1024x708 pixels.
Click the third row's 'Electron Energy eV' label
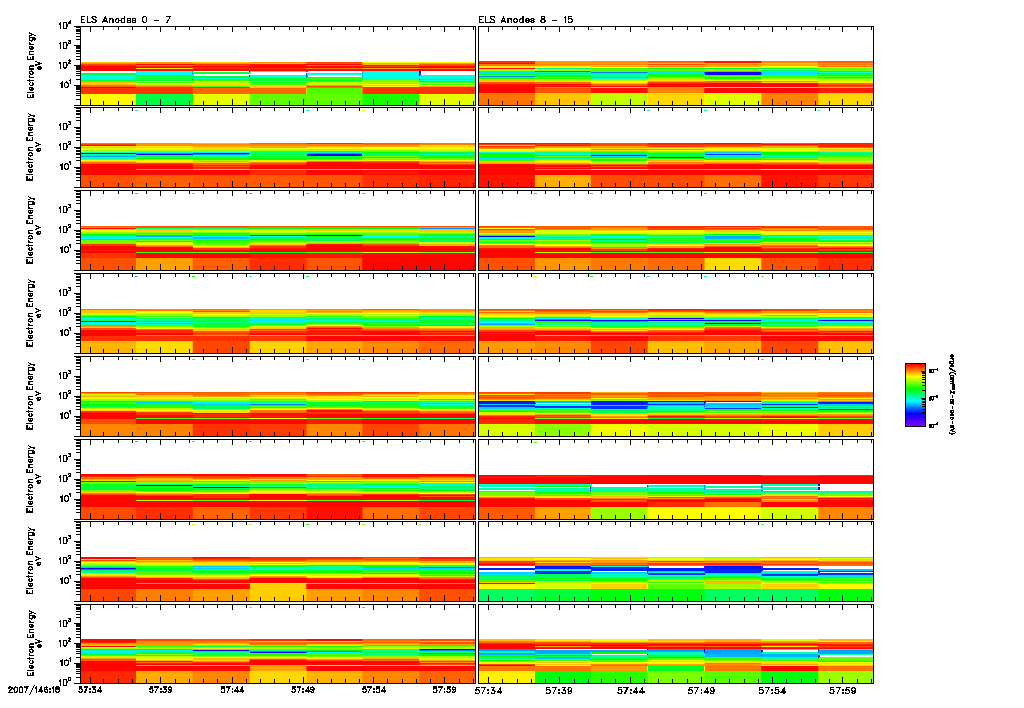point(34,231)
